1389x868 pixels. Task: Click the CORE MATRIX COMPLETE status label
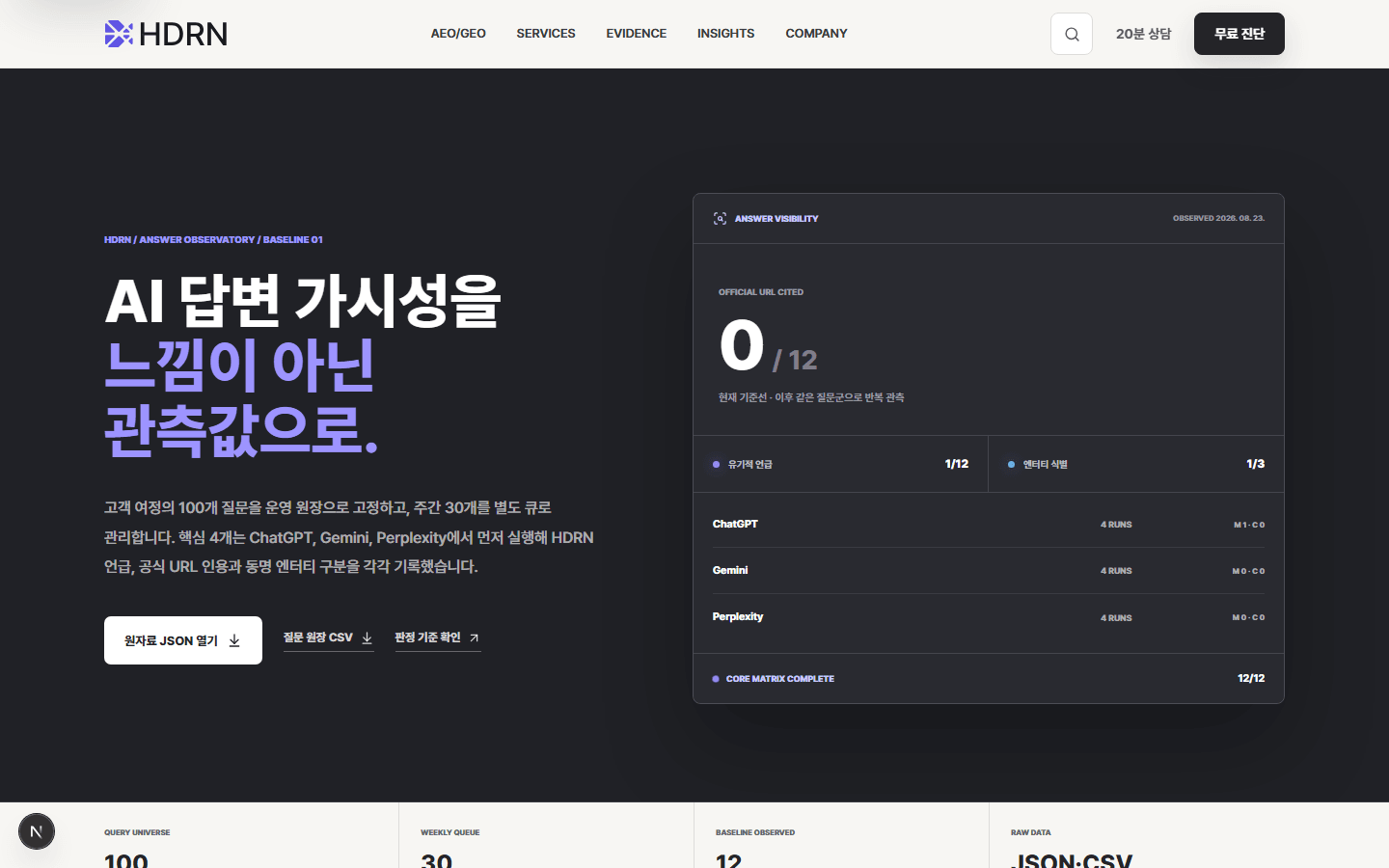(x=780, y=679)
